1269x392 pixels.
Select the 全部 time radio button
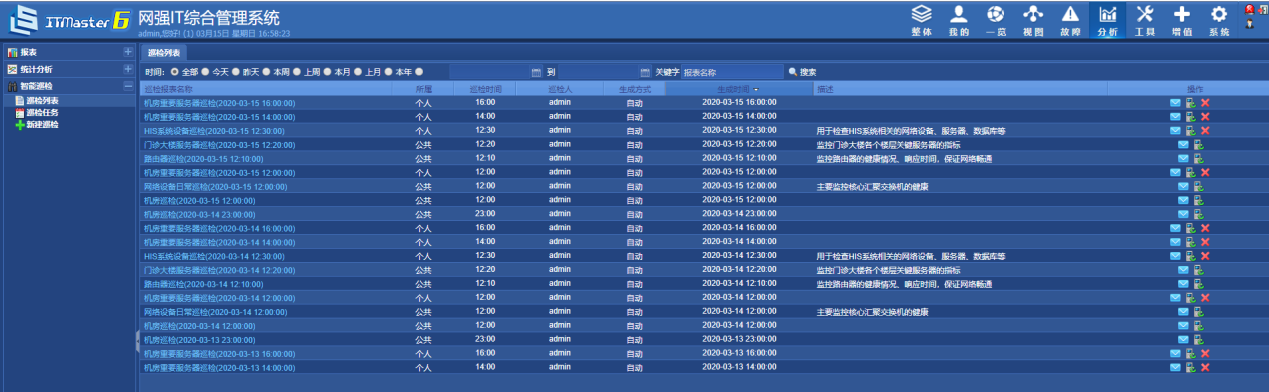pyautogui.click(x=175, y=72)
